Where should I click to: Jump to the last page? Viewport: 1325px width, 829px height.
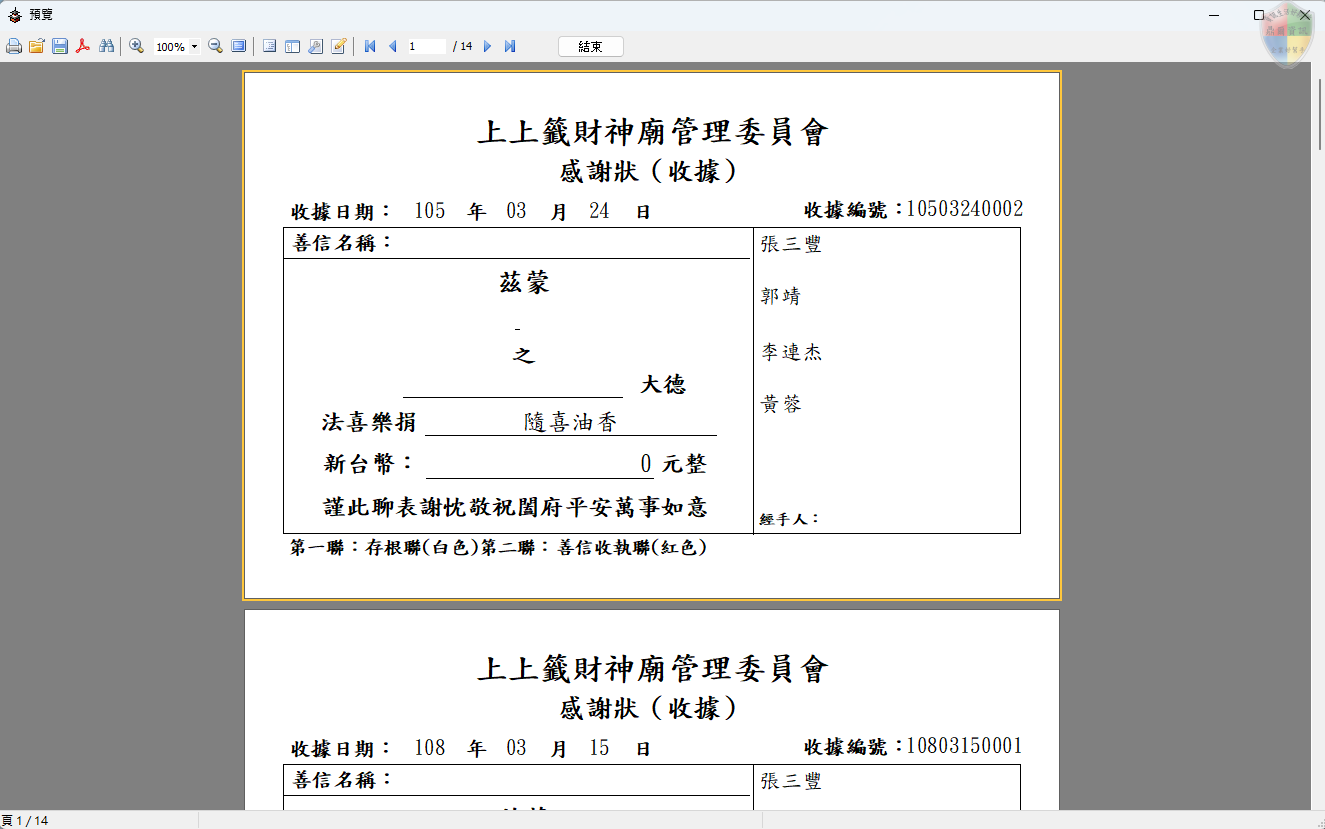(x=510, y=46)
